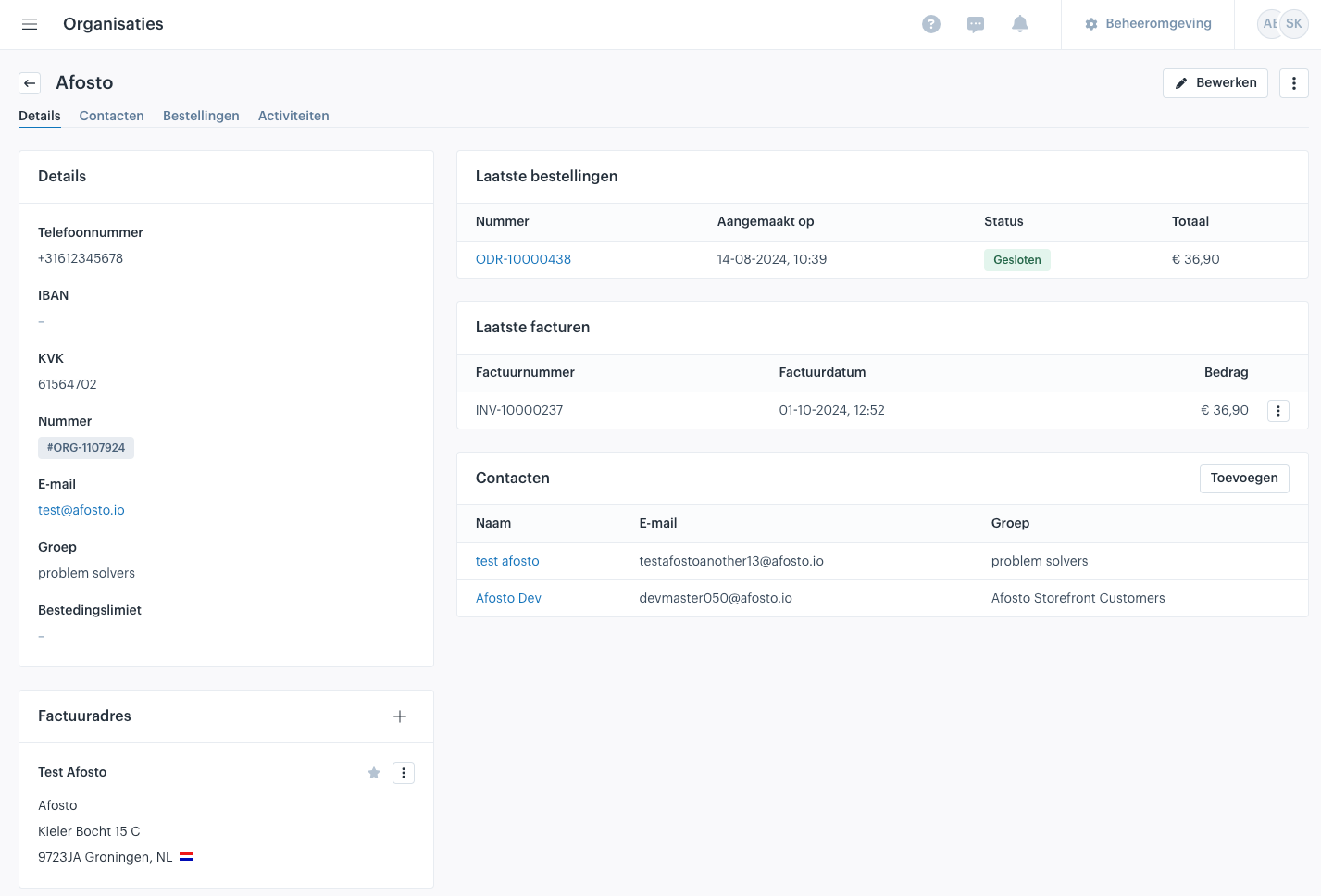Open the more options menu beside Bewerken
The image size is (1321, 896).
(1294, 83)
